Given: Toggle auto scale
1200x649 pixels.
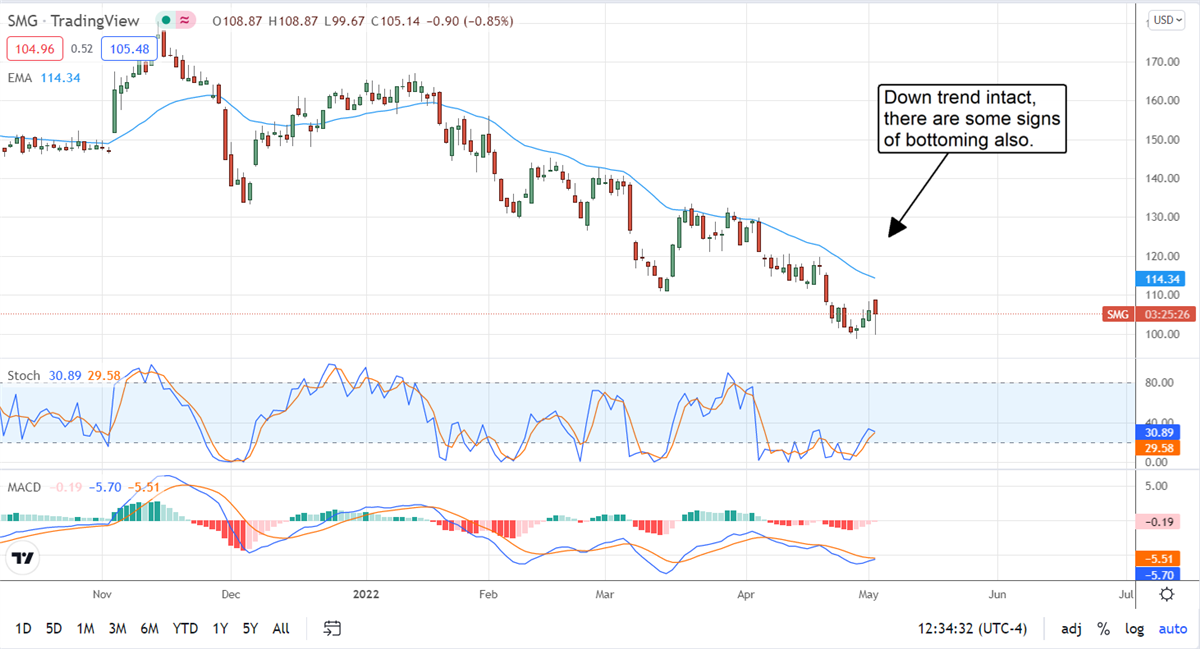Looking at the screenshot, I should [x=1172, y=629].
